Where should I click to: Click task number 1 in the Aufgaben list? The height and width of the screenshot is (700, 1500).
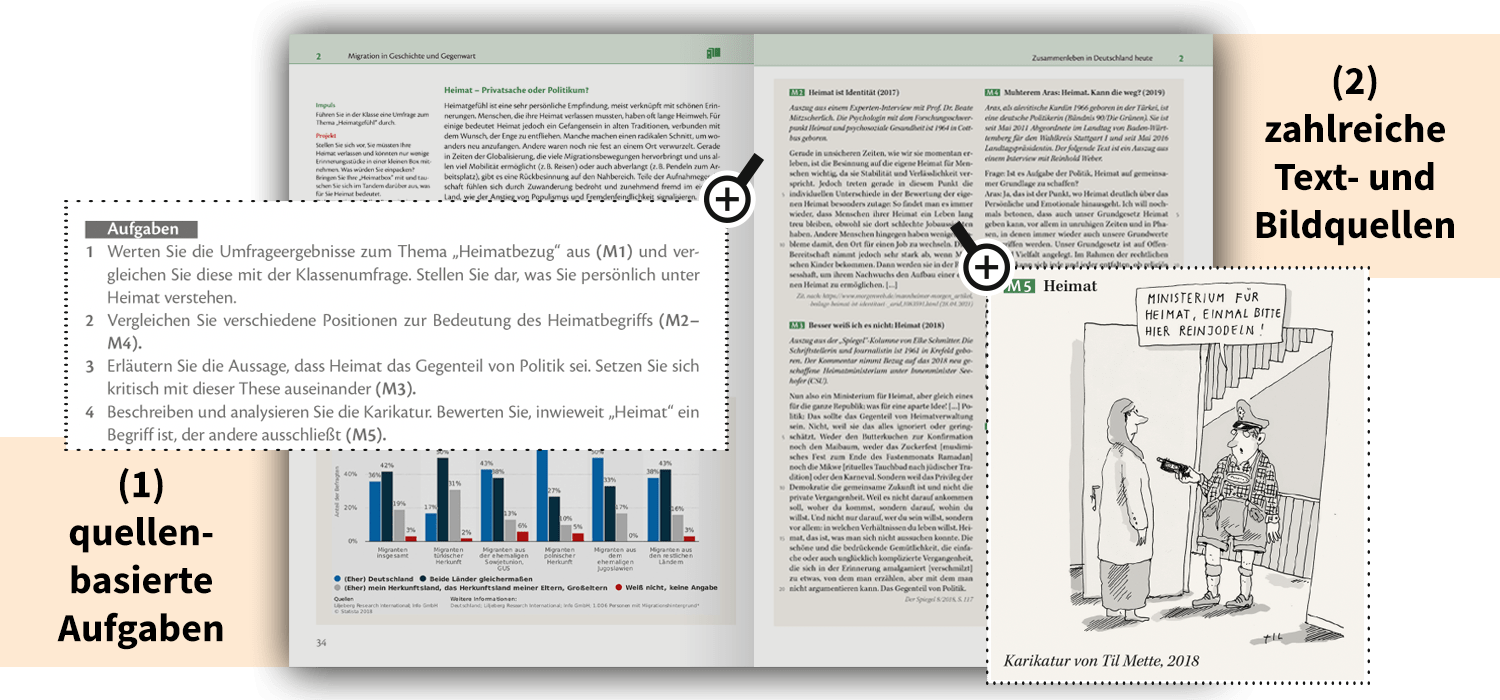click(x=90, y=251)
